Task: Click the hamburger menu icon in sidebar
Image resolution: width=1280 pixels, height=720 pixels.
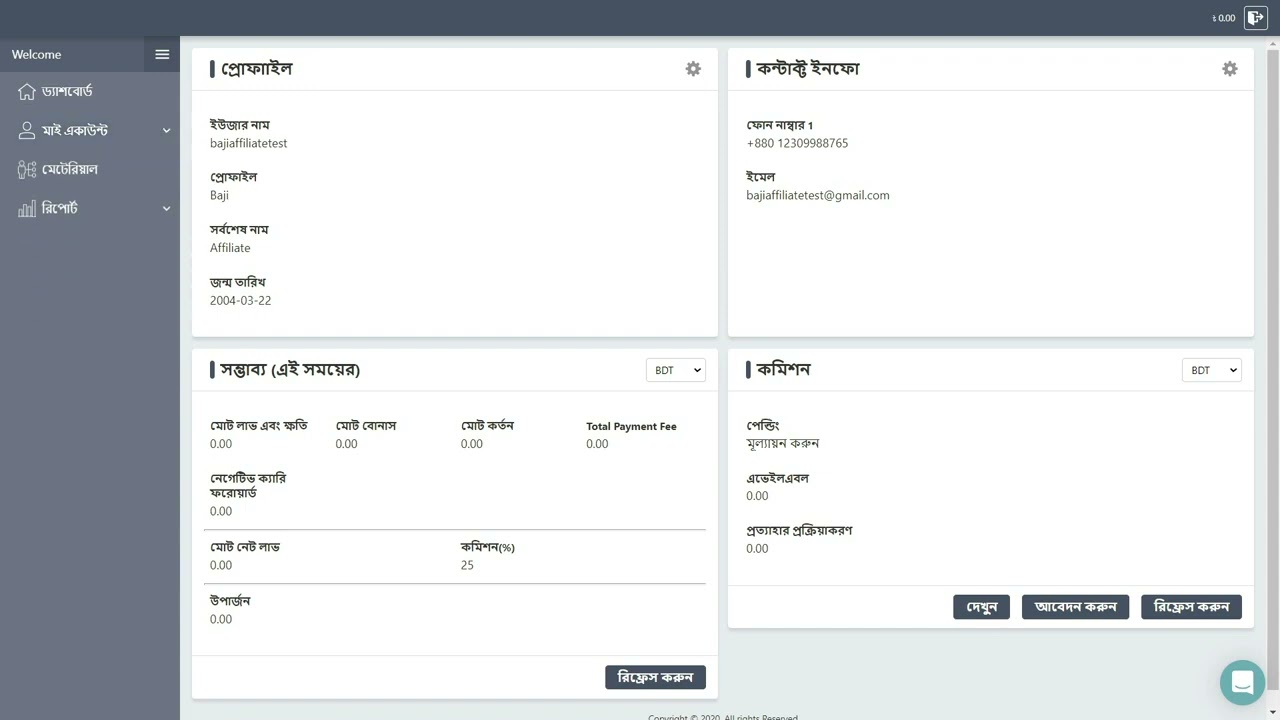Action: click(x=162, y=54)
